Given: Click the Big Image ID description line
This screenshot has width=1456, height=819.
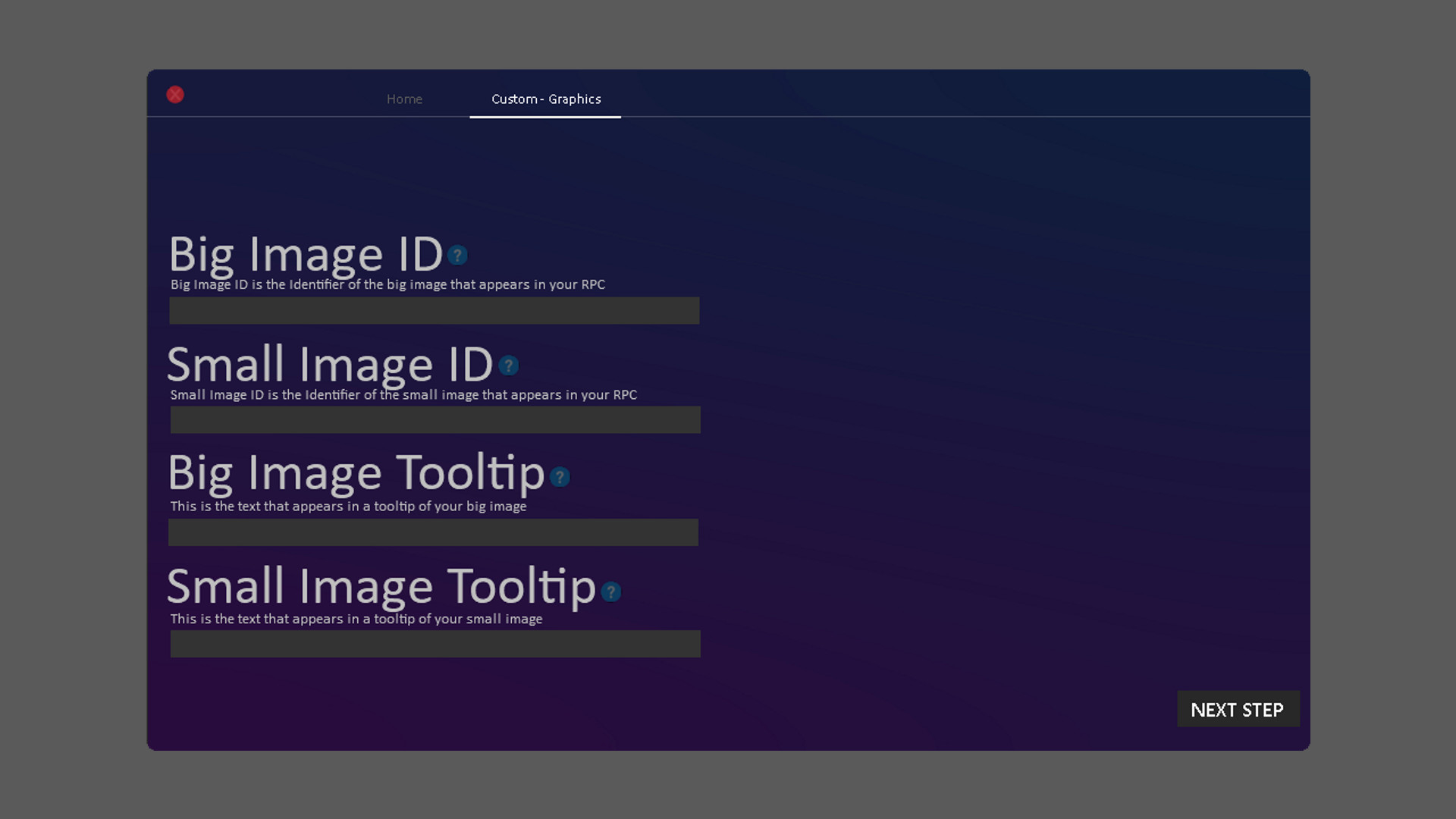Looking at the screenshot, I should [388, 285].
